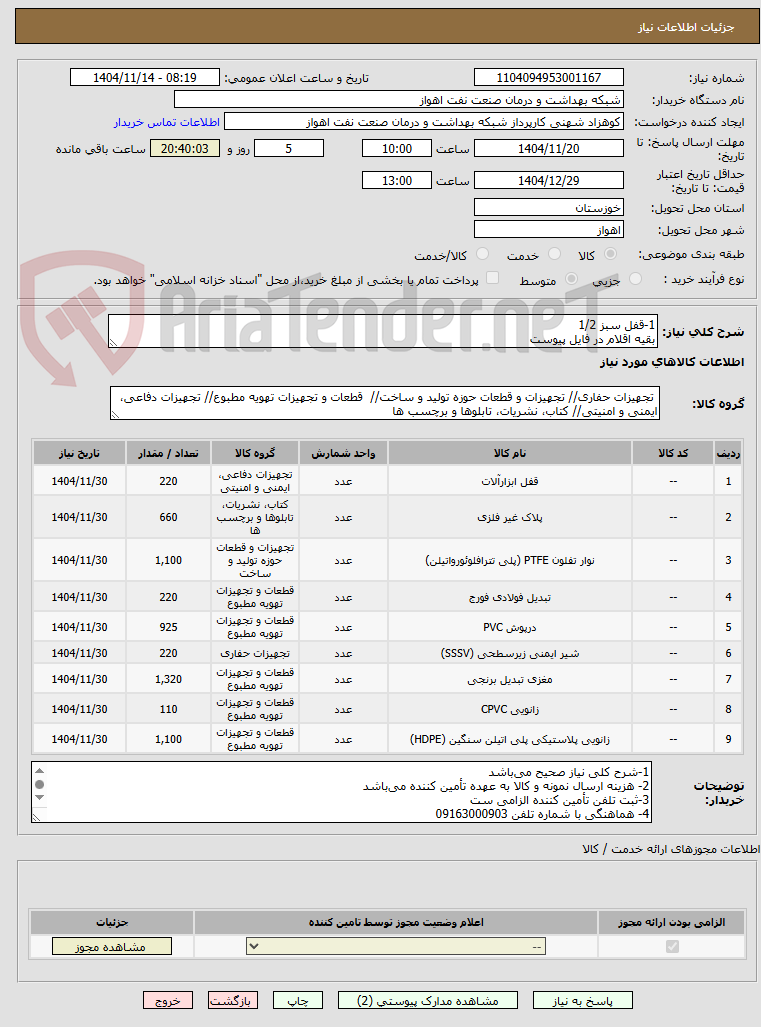This screenshot has width=761, height=1027.
Task: Select the زانویی CPVC item cell
Action: pos(510,709)
